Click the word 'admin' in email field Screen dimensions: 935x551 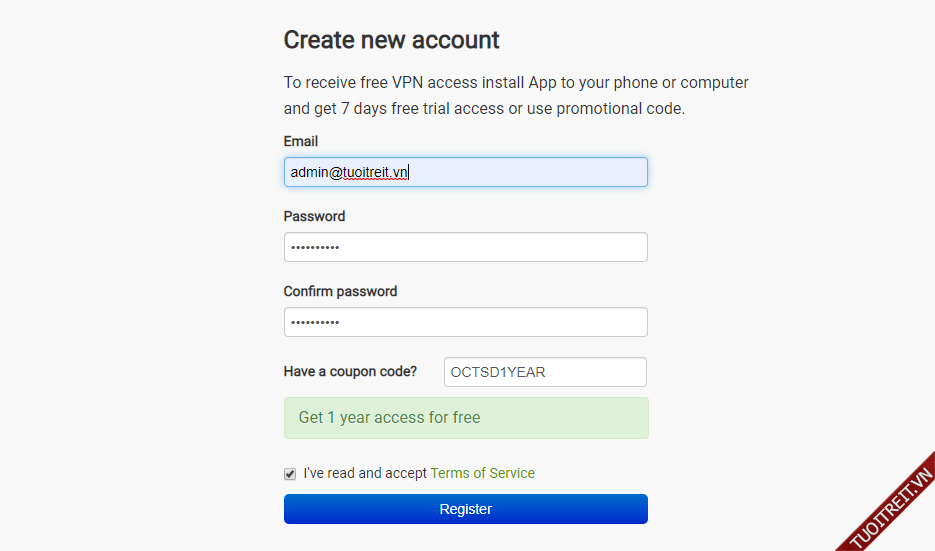point(308,172)
